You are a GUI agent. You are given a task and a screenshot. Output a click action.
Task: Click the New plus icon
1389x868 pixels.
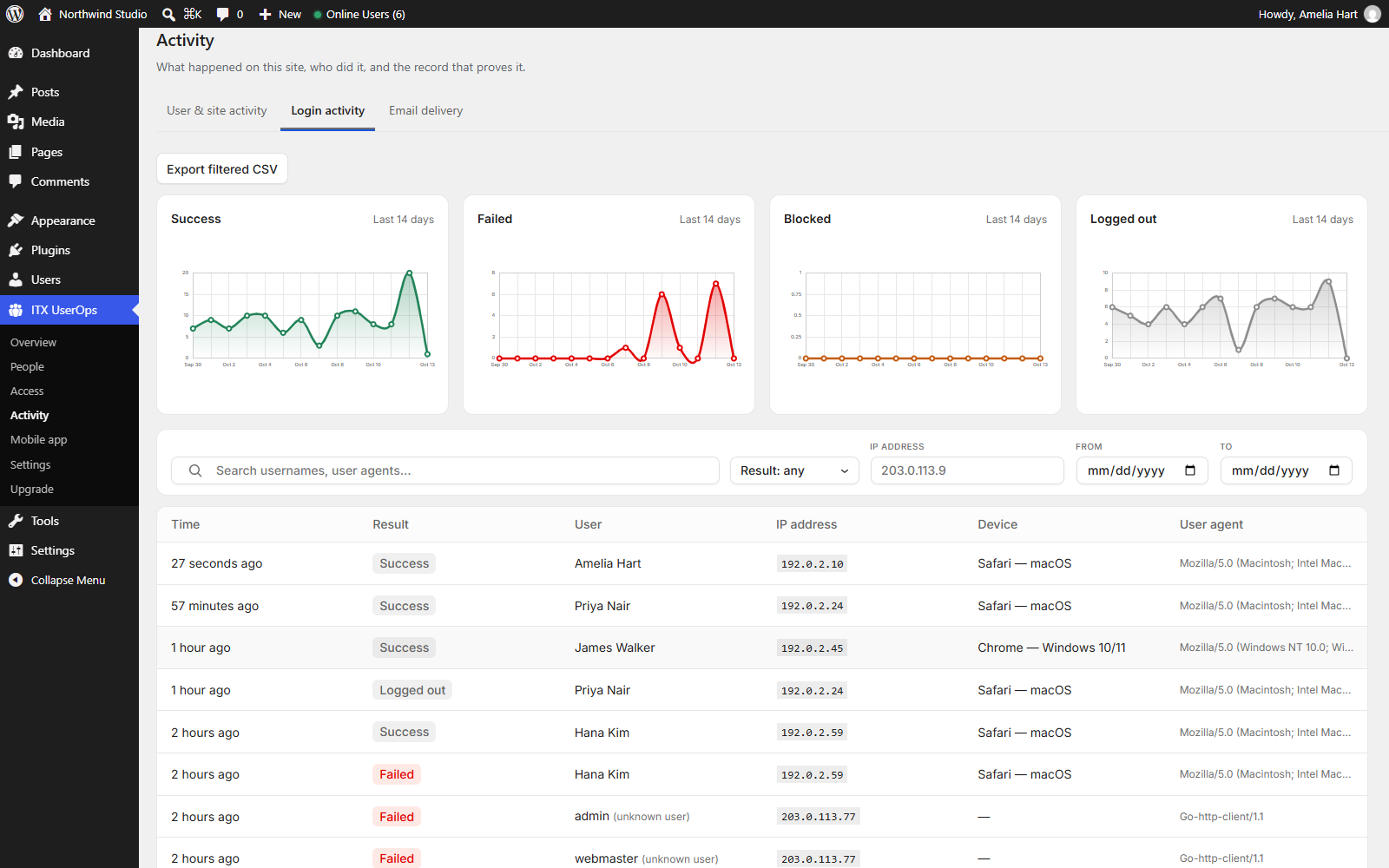click(266, 14)
